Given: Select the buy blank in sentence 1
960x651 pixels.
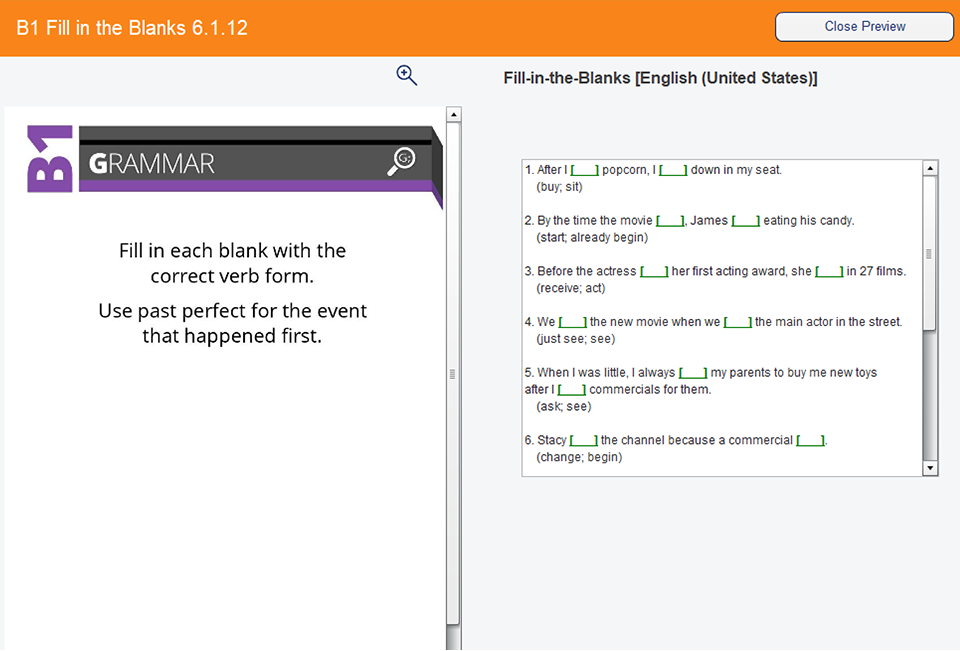Looking at the screenshot, I should coord(584,170).
